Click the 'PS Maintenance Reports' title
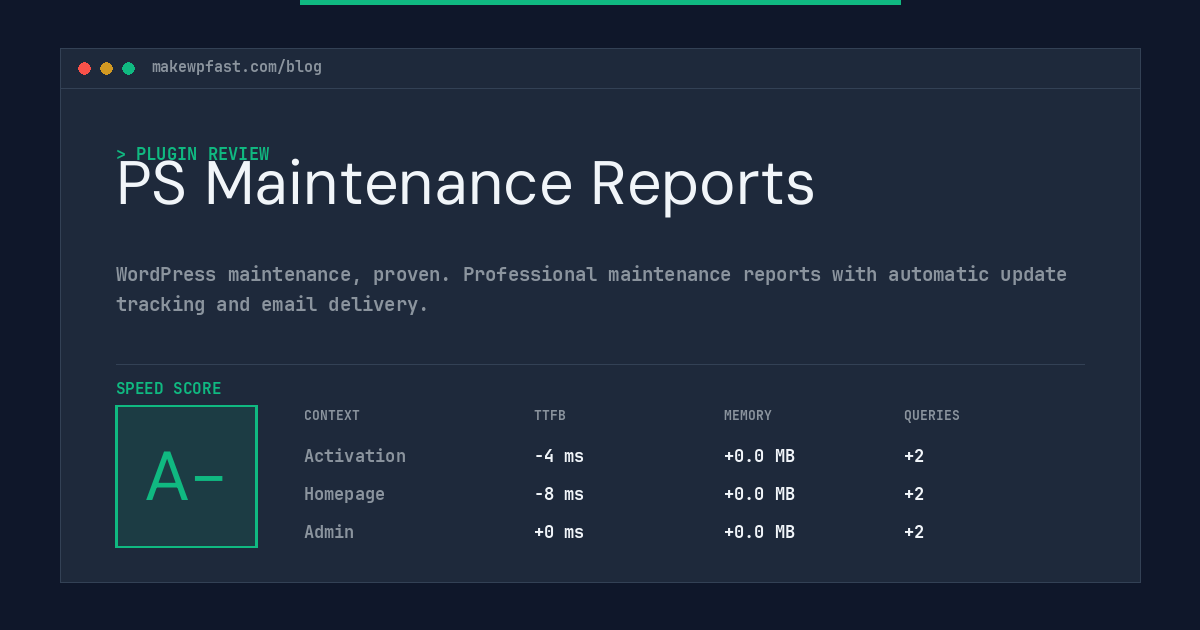 click(x=466, y=184)
